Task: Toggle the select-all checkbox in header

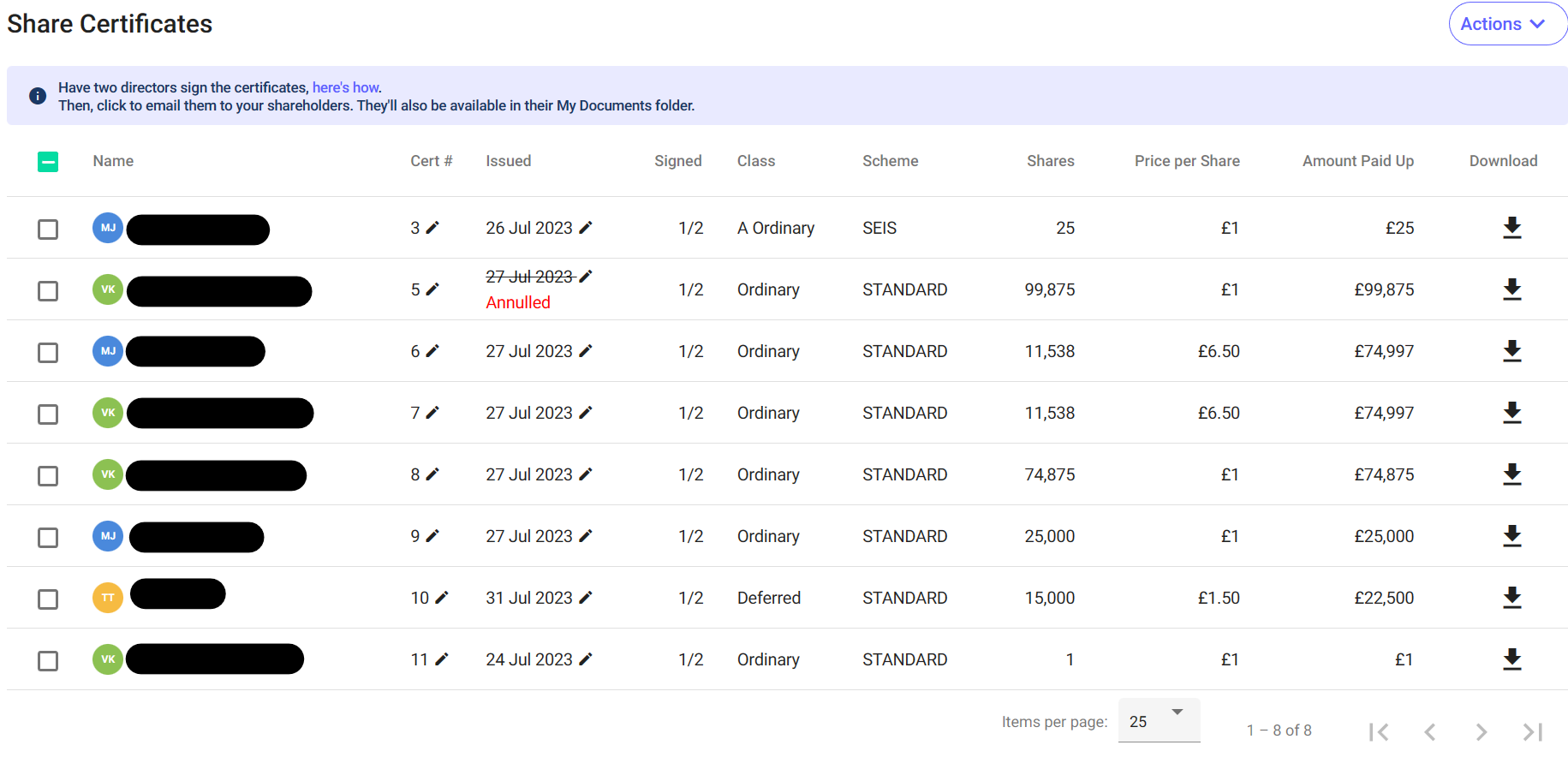Action: point(48,161)
